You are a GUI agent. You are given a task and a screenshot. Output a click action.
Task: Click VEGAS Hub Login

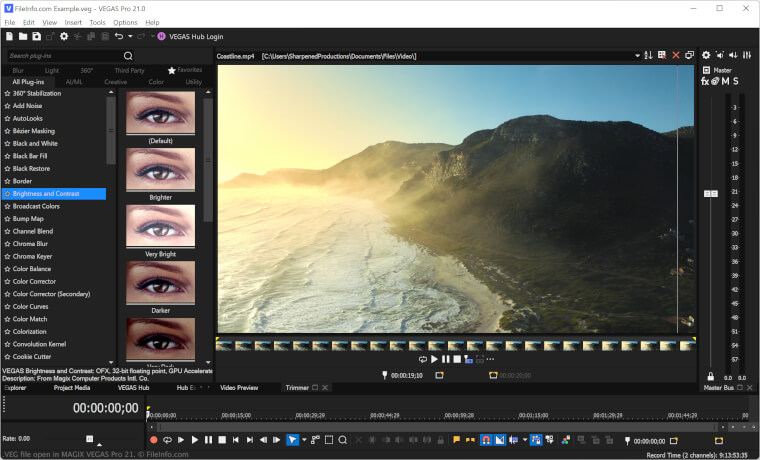point(195,37)
